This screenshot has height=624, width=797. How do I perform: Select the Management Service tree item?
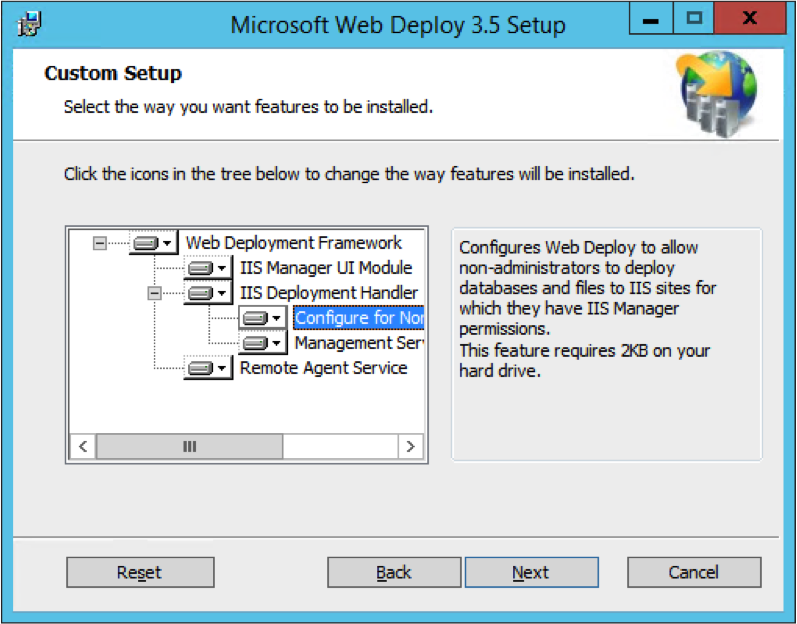pyautogui.click(x=359, y=343)
